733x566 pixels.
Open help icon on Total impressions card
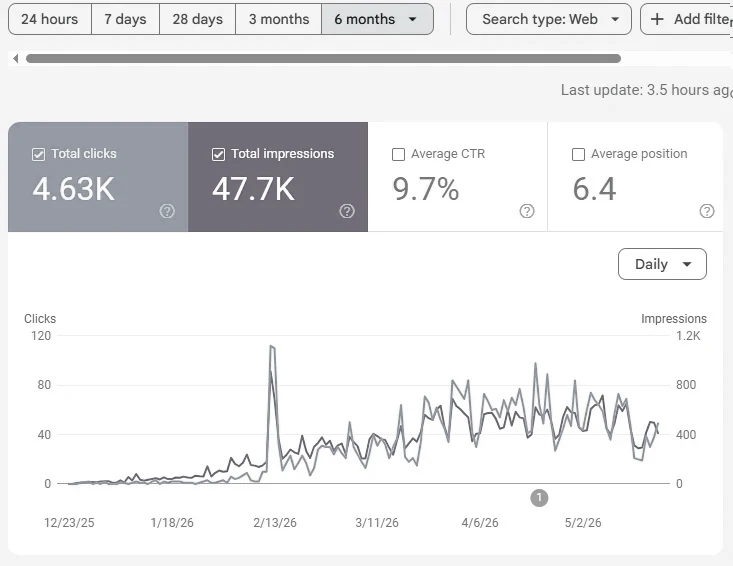pos(347,211)
